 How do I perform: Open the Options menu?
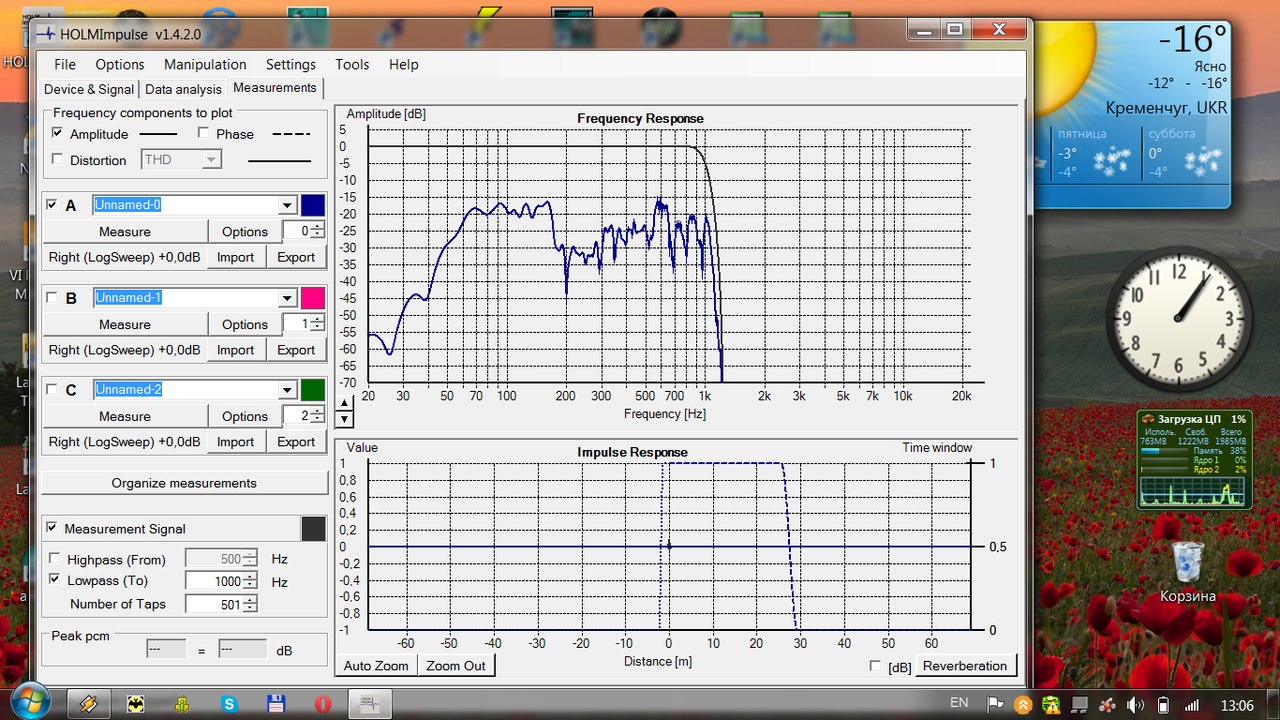[x=120, y=64]
